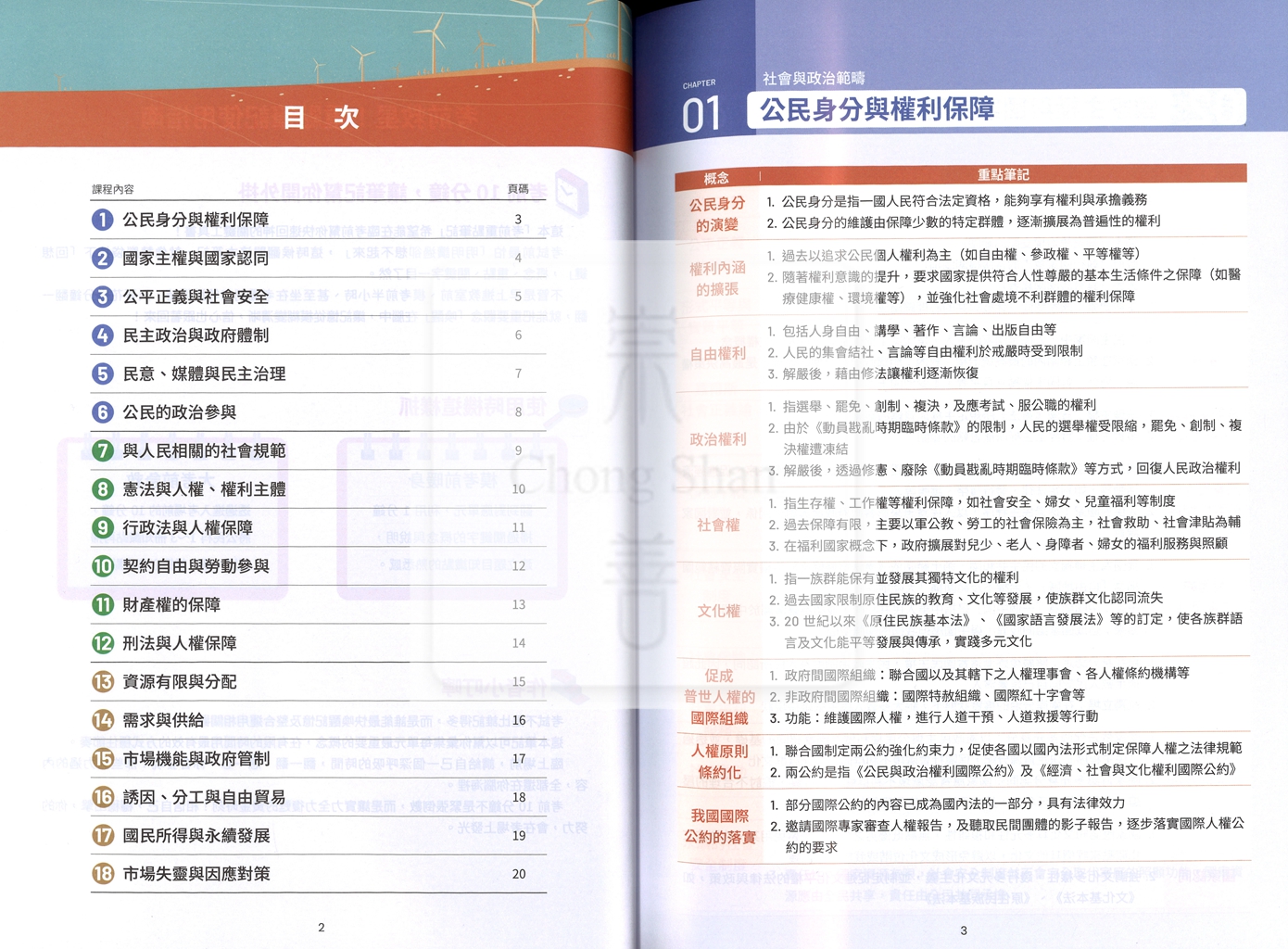This screenshot has width=1288, height=949.
Task: Click the numbered circle 2 icon
Action: coord(103,259)
